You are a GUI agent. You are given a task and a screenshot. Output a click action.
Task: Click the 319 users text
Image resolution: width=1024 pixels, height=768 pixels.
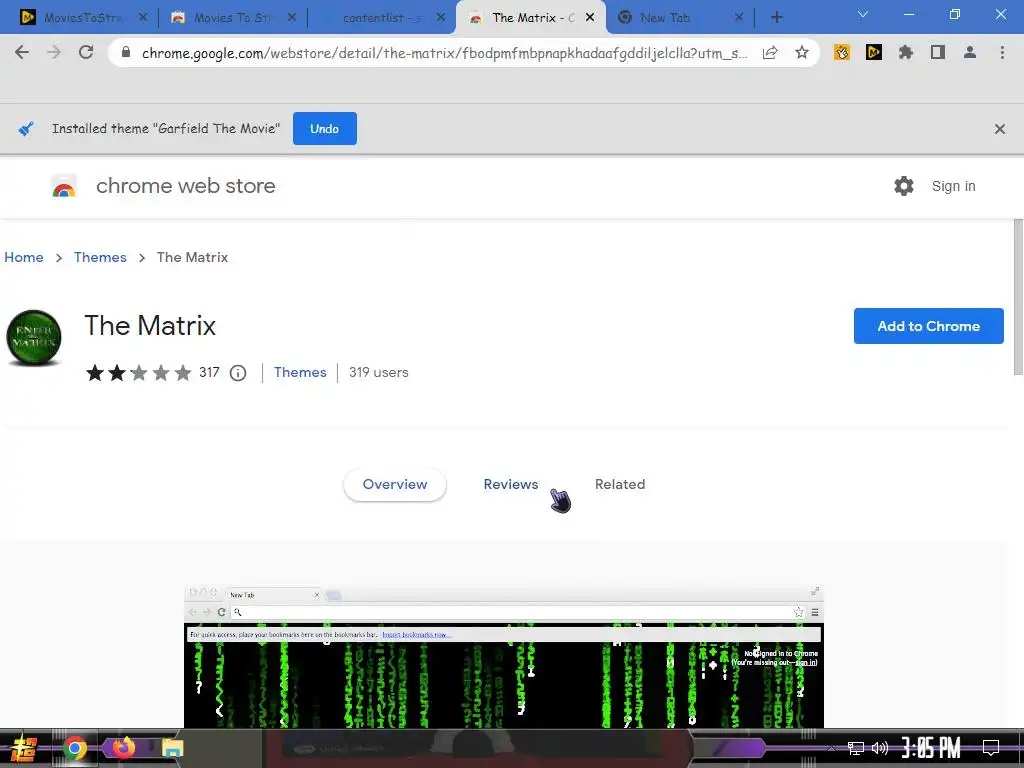tap(379, 372)
